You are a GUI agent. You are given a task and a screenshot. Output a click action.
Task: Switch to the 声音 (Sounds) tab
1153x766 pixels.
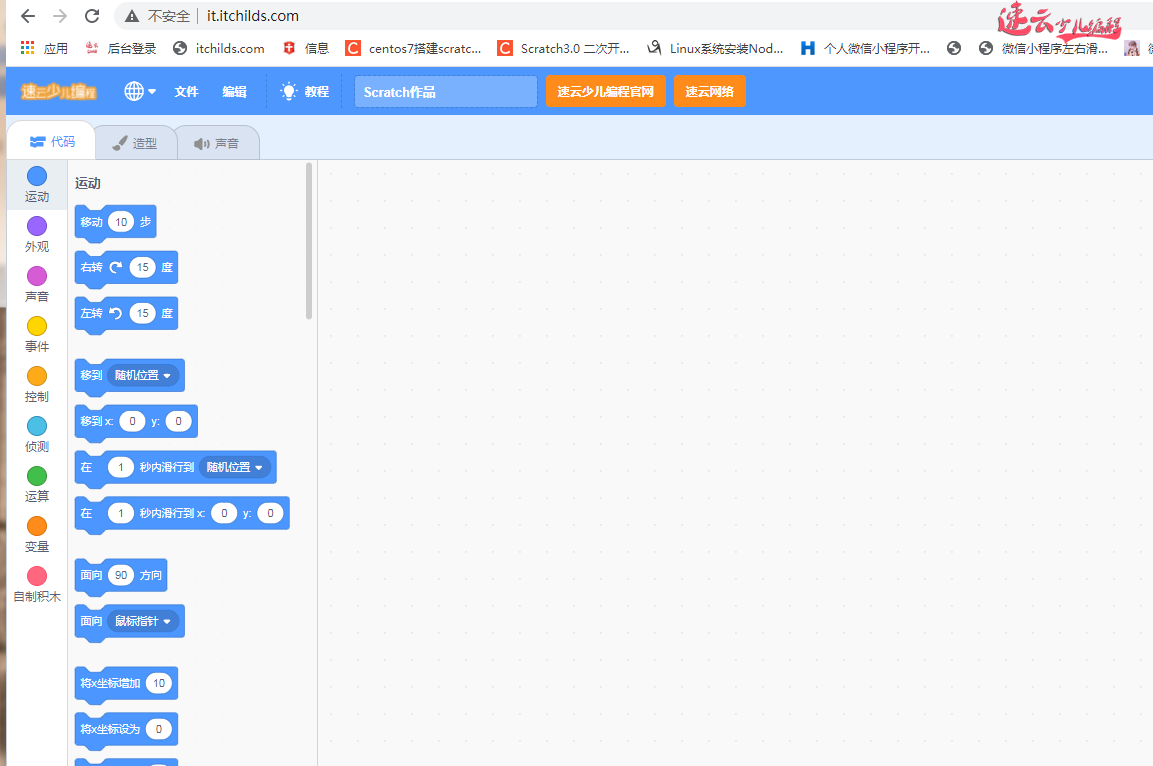tap(217, 143)
